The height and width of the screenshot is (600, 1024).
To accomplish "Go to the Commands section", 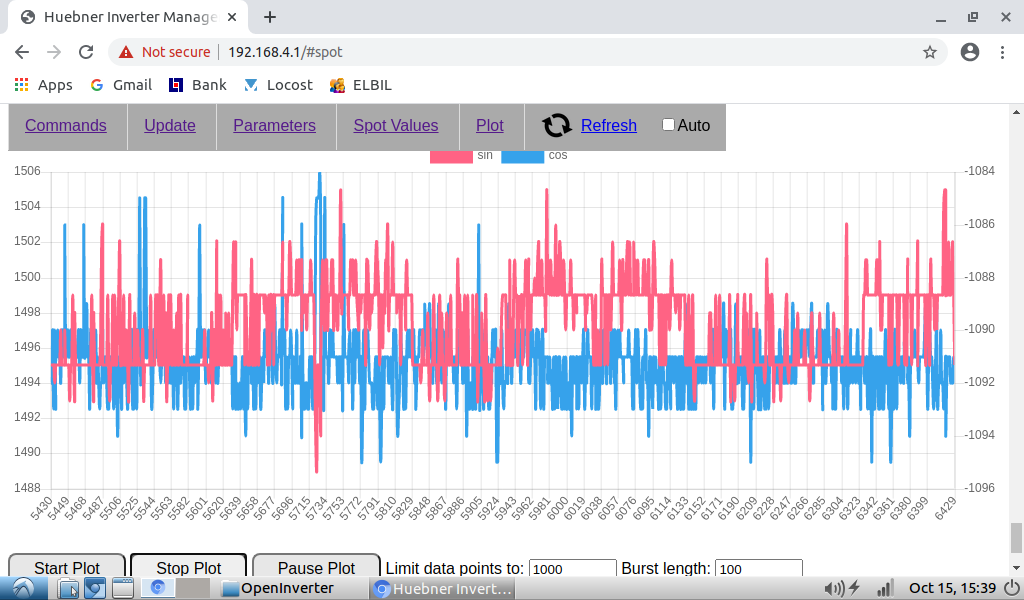I will tap(66, 125).
